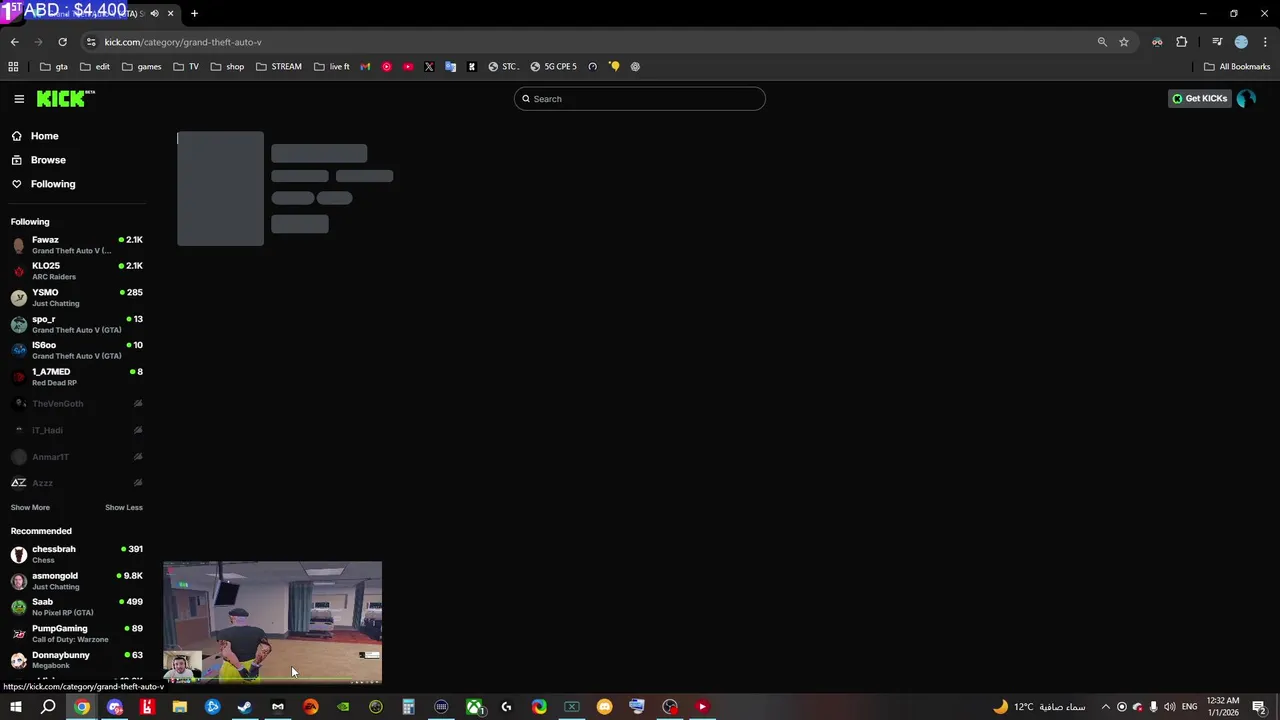1280x720 pixels.
Task: Open recommended channel asmongold
Action: tap(77, 581)
